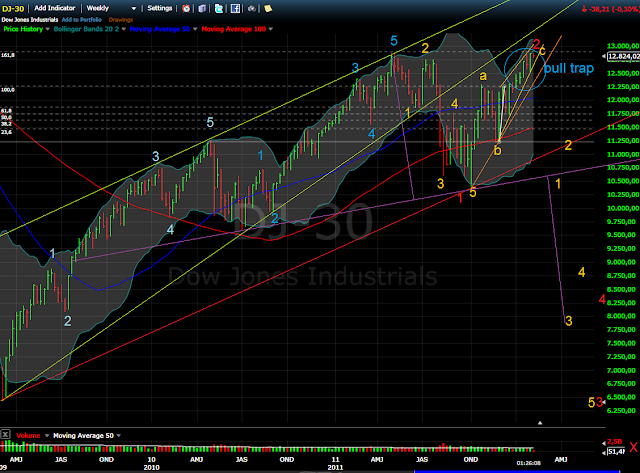Viewport: 640px width, 473px height.
Task: Open the yellow sticky note icon
Action: 268,8
